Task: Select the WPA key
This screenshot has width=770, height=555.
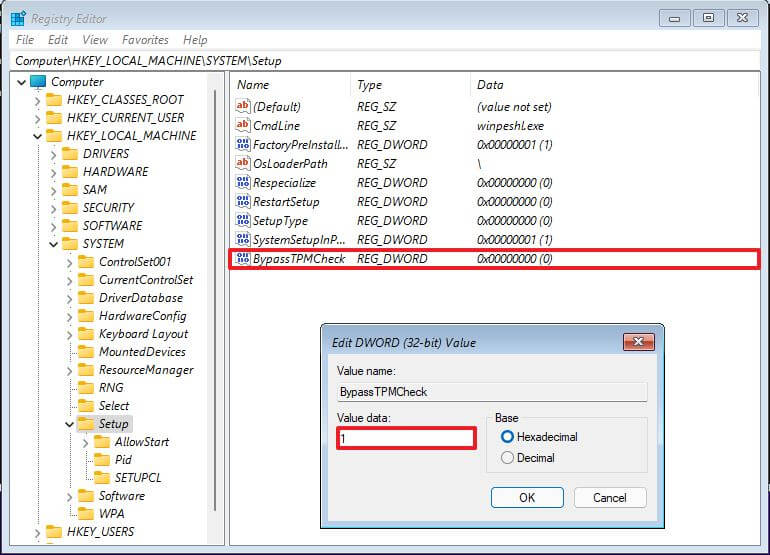Action: (111, 514)
